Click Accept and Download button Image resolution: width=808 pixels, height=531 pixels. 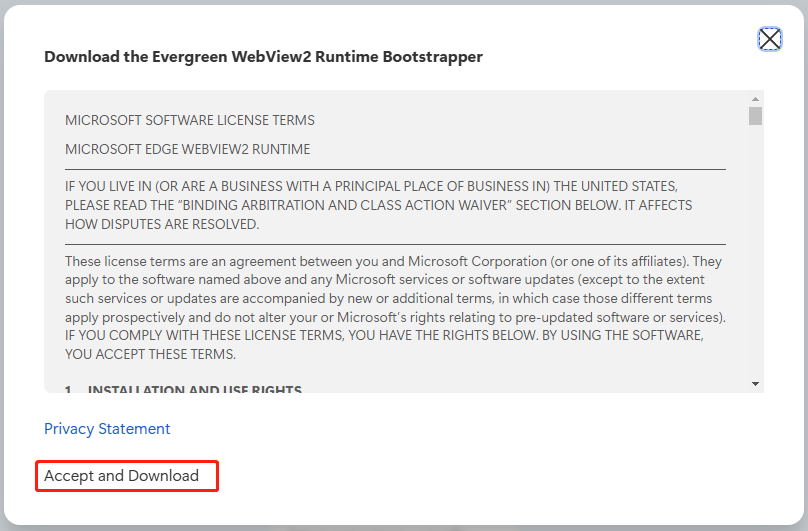coord(122,476)
